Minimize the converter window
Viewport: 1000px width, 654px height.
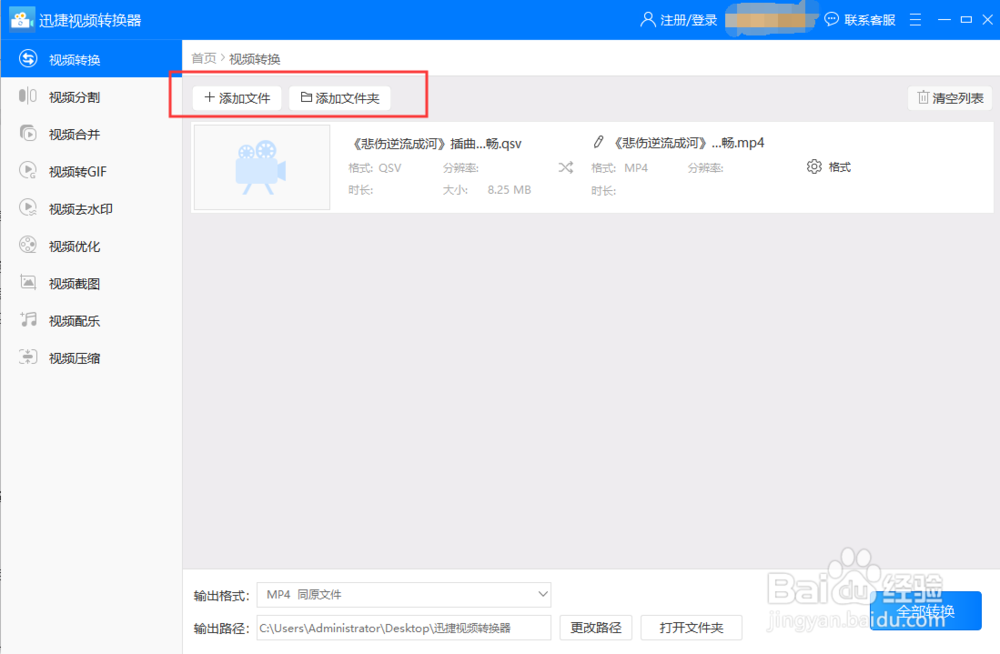click(945, 20)
